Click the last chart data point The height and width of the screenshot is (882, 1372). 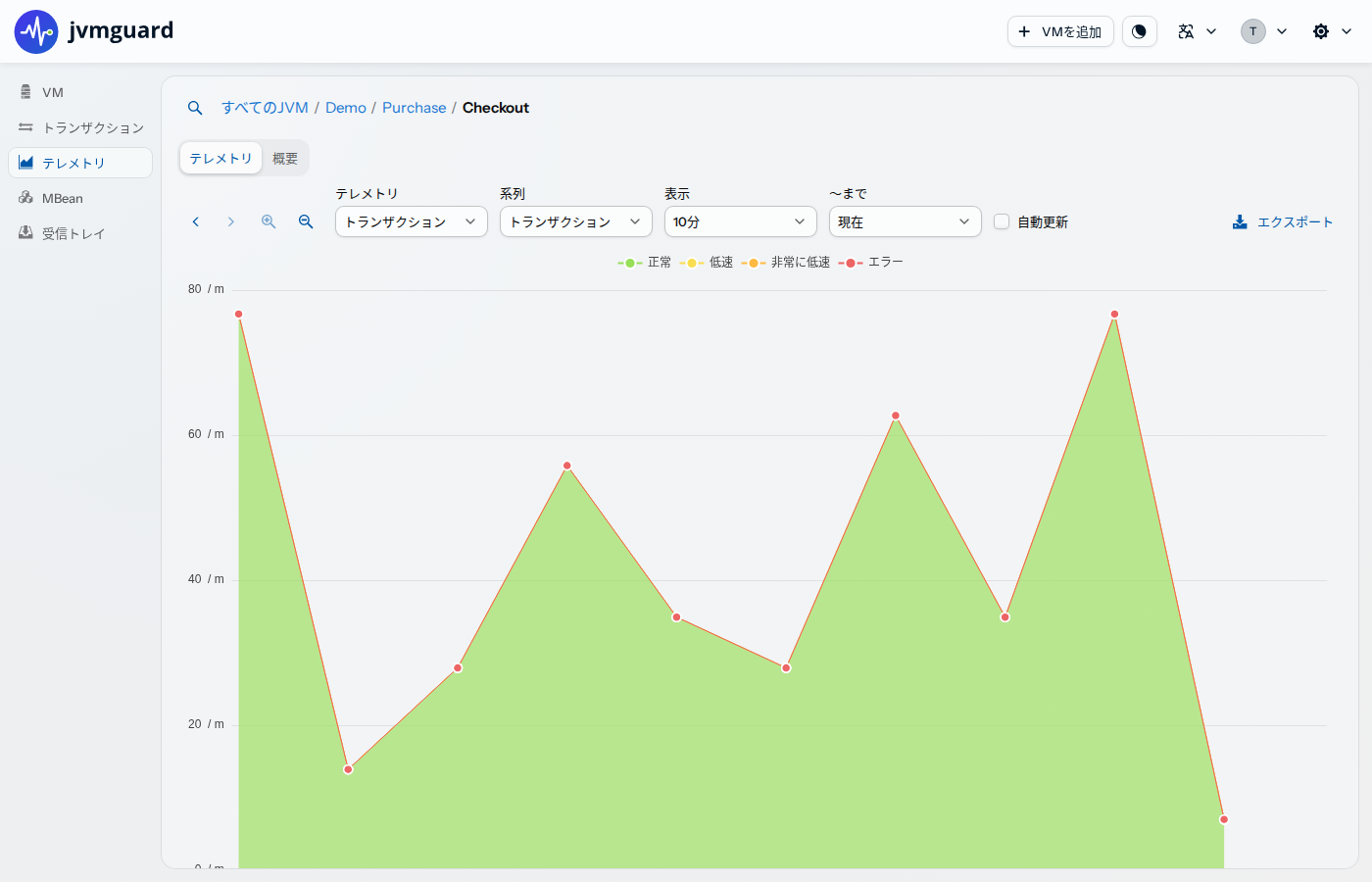pos(1224,819)
